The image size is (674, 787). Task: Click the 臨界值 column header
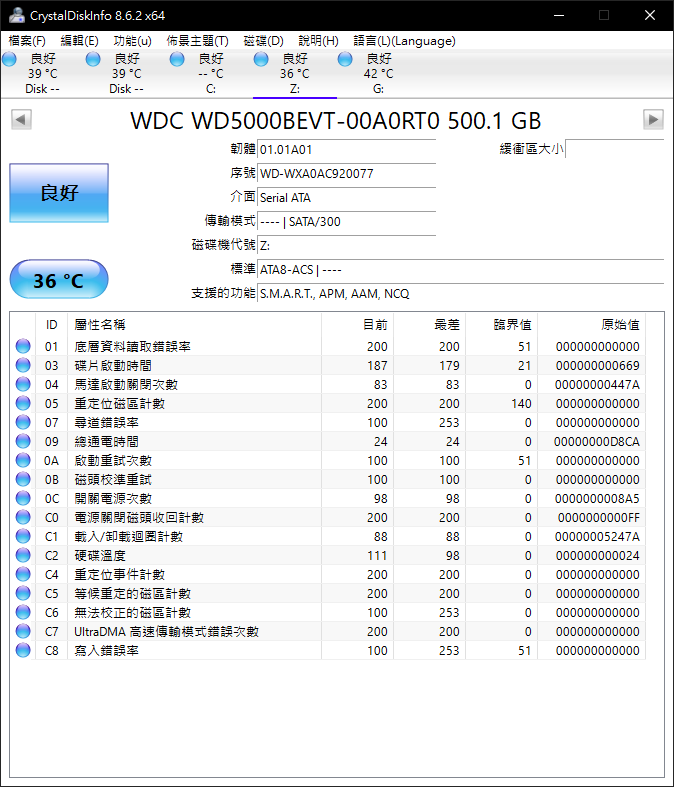[x=501, y=325]
